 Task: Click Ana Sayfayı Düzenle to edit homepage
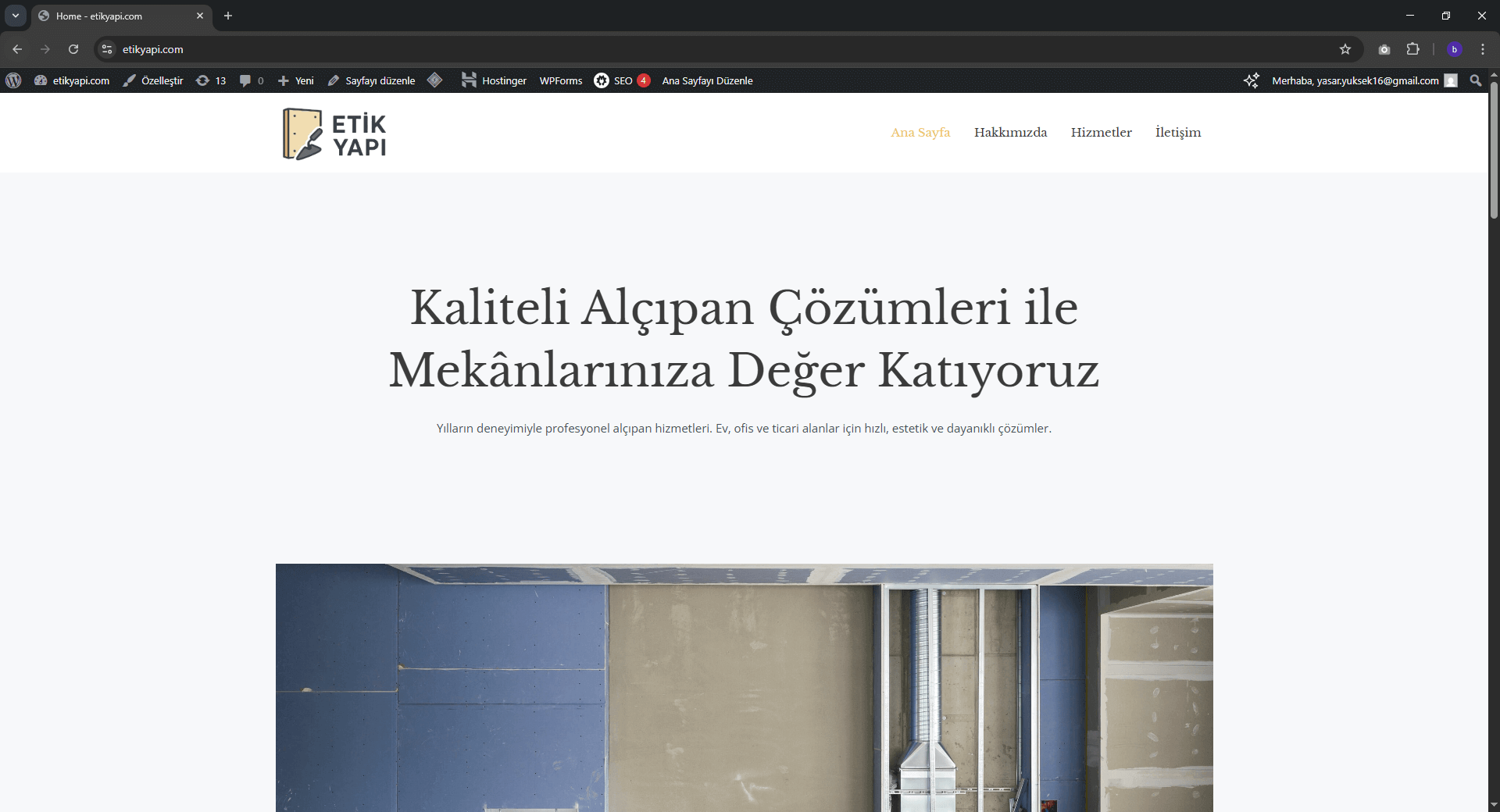[707, 80]
